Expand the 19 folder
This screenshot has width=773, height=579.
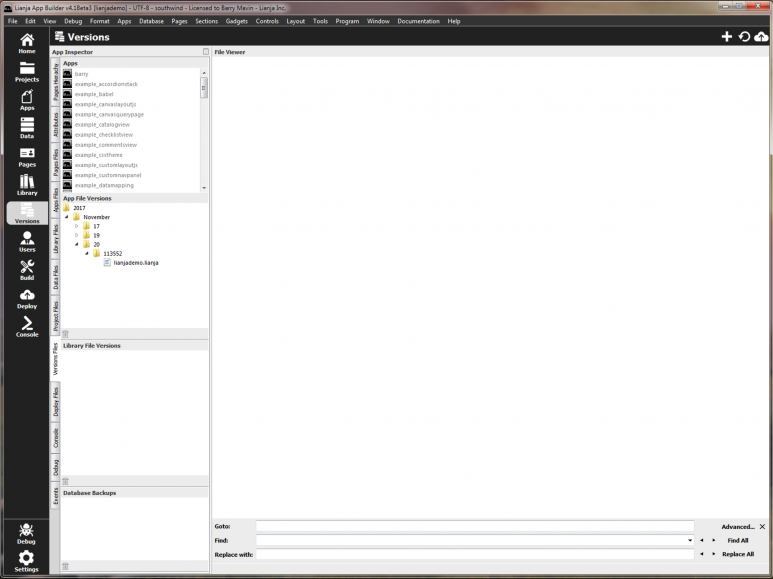pos(76,235)
